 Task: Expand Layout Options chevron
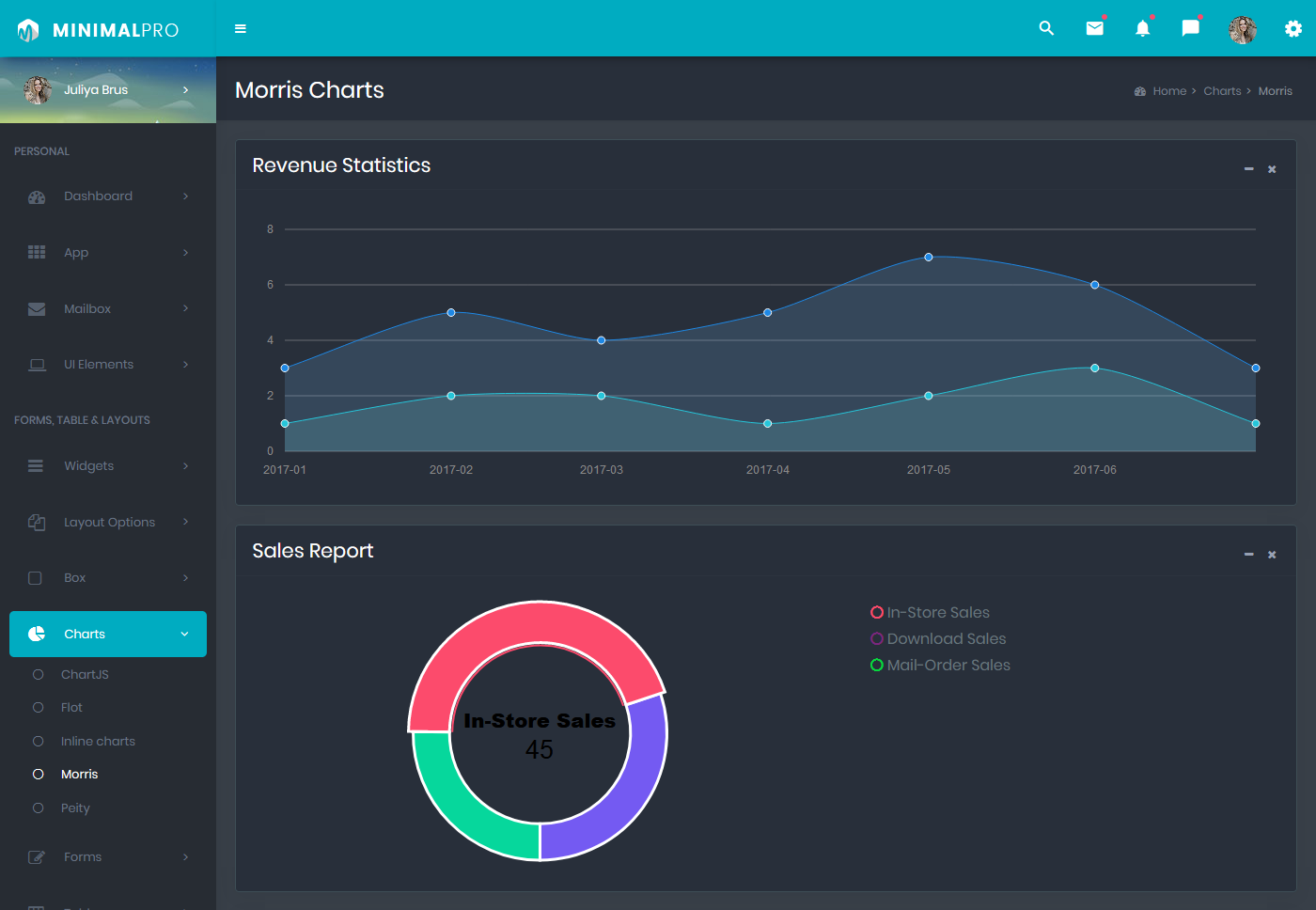pos(185,522)
